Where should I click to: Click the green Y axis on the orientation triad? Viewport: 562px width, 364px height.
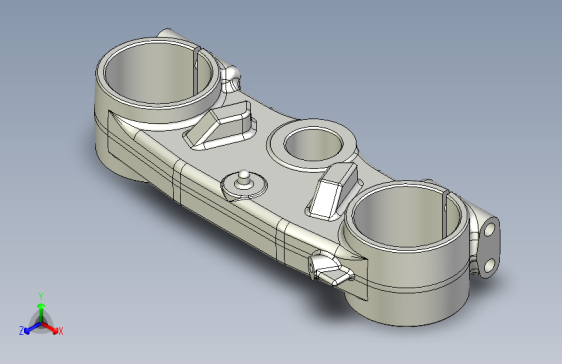click(x=41, y=312)
